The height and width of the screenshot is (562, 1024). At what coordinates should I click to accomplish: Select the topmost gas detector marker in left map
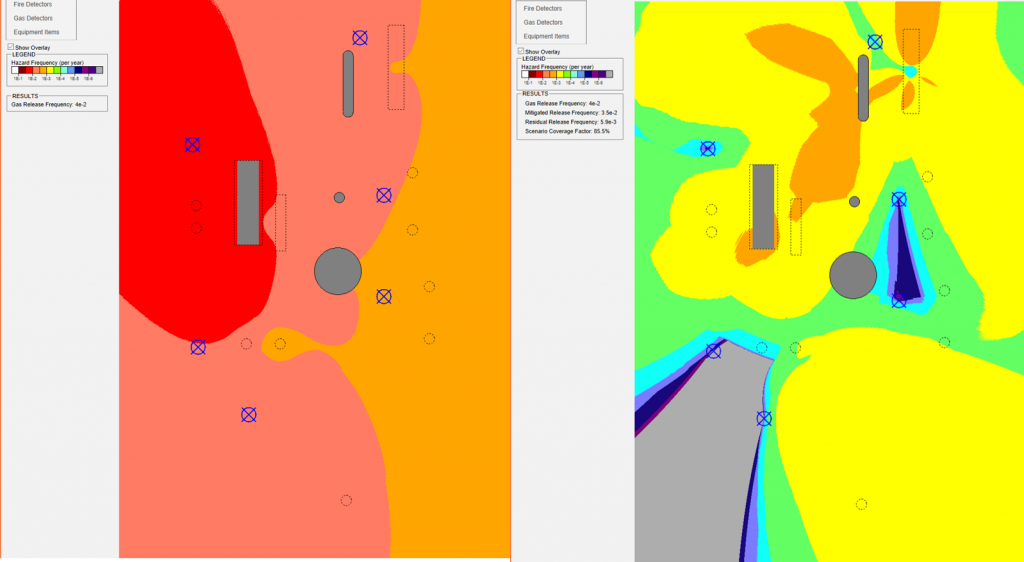360,37
